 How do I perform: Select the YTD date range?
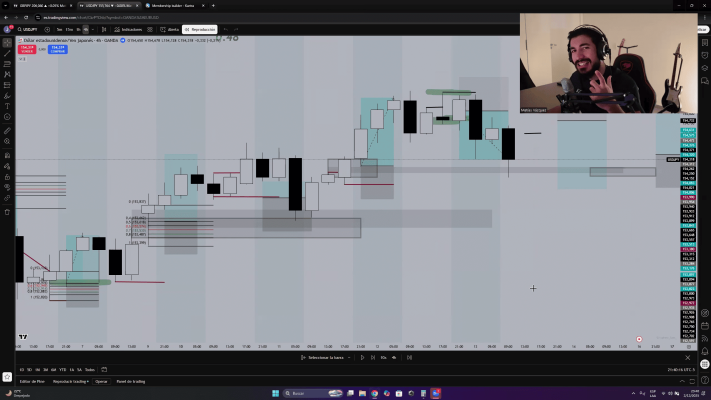[61, 369]
